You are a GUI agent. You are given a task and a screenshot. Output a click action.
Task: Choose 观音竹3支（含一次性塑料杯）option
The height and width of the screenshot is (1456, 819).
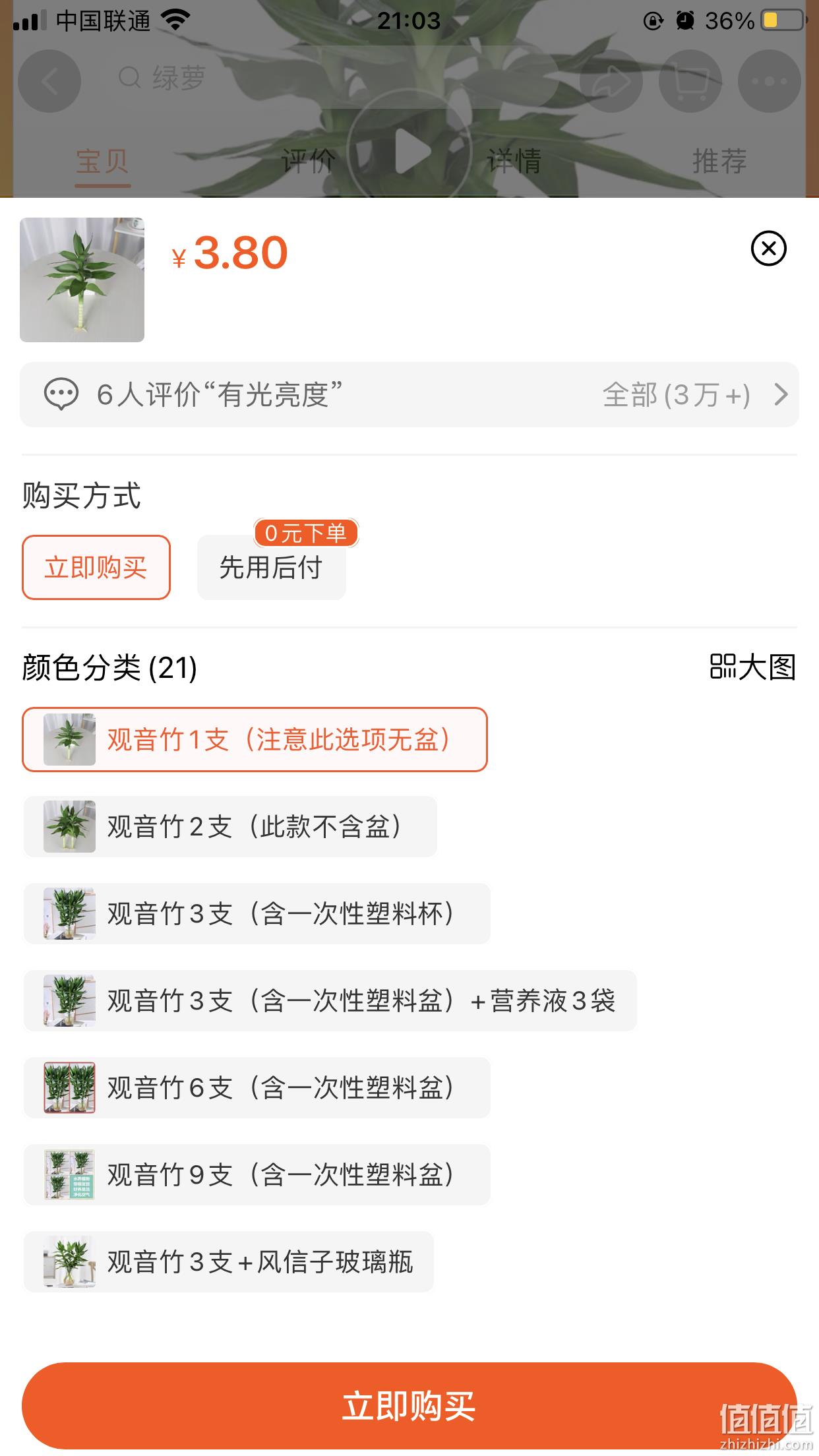click(x=257, y=913)
